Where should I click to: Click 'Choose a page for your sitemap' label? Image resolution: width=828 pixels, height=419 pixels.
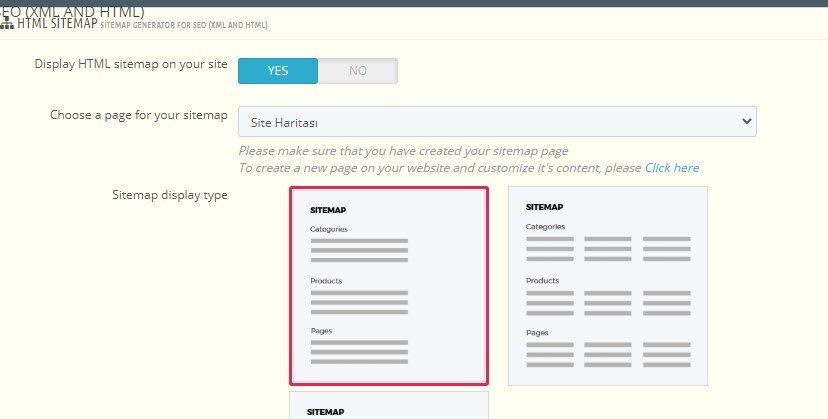[139, 115]
